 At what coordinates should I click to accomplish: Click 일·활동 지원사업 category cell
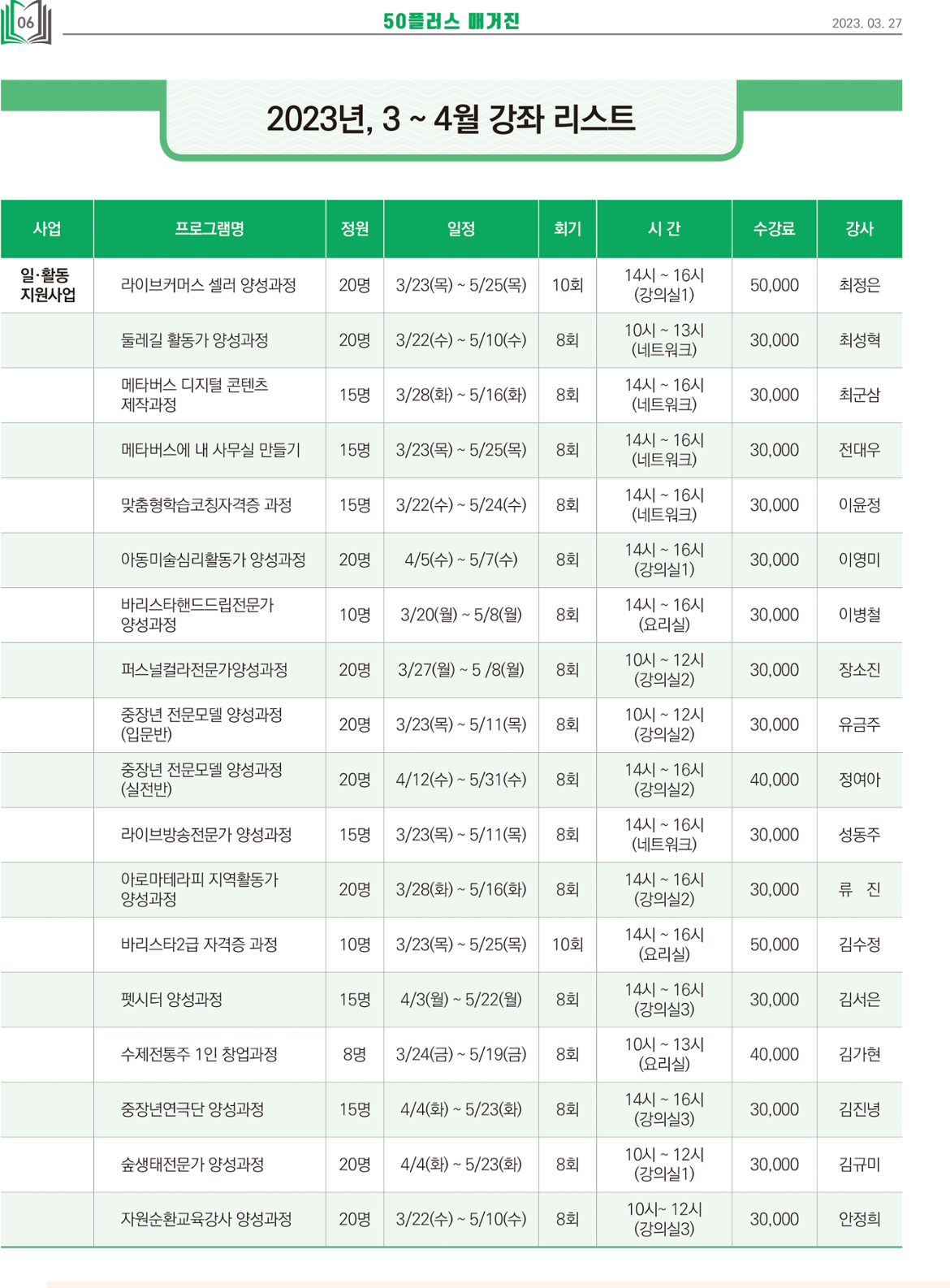click(x=47, y=285)
